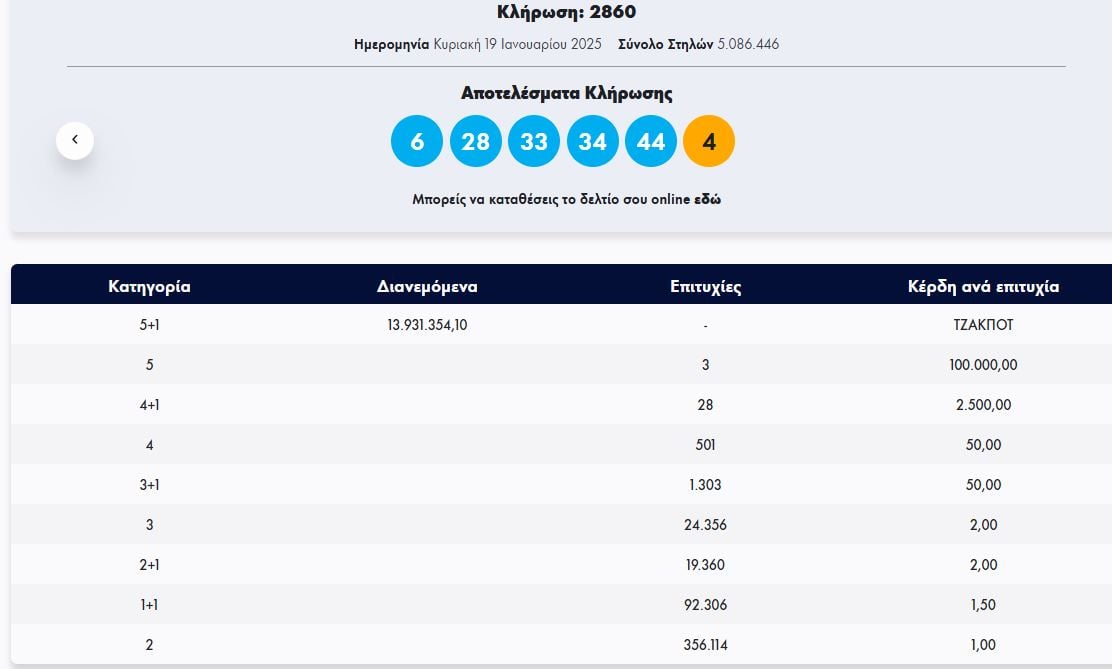The height and width of the screenshot is (669, 1112).
Task: Select the 356.114 winners count cell
Action: tap(705, 645)
